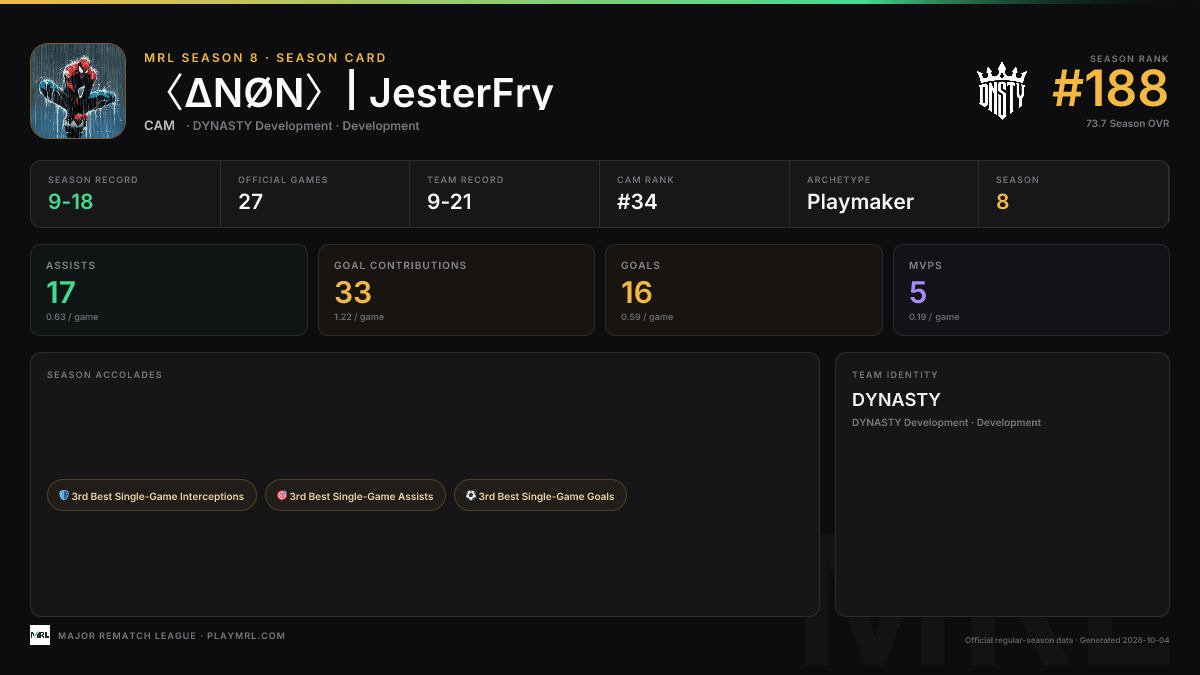Click "DYNASTY Development · Development" in the Team Identity panel

click(x=946, y=423)
